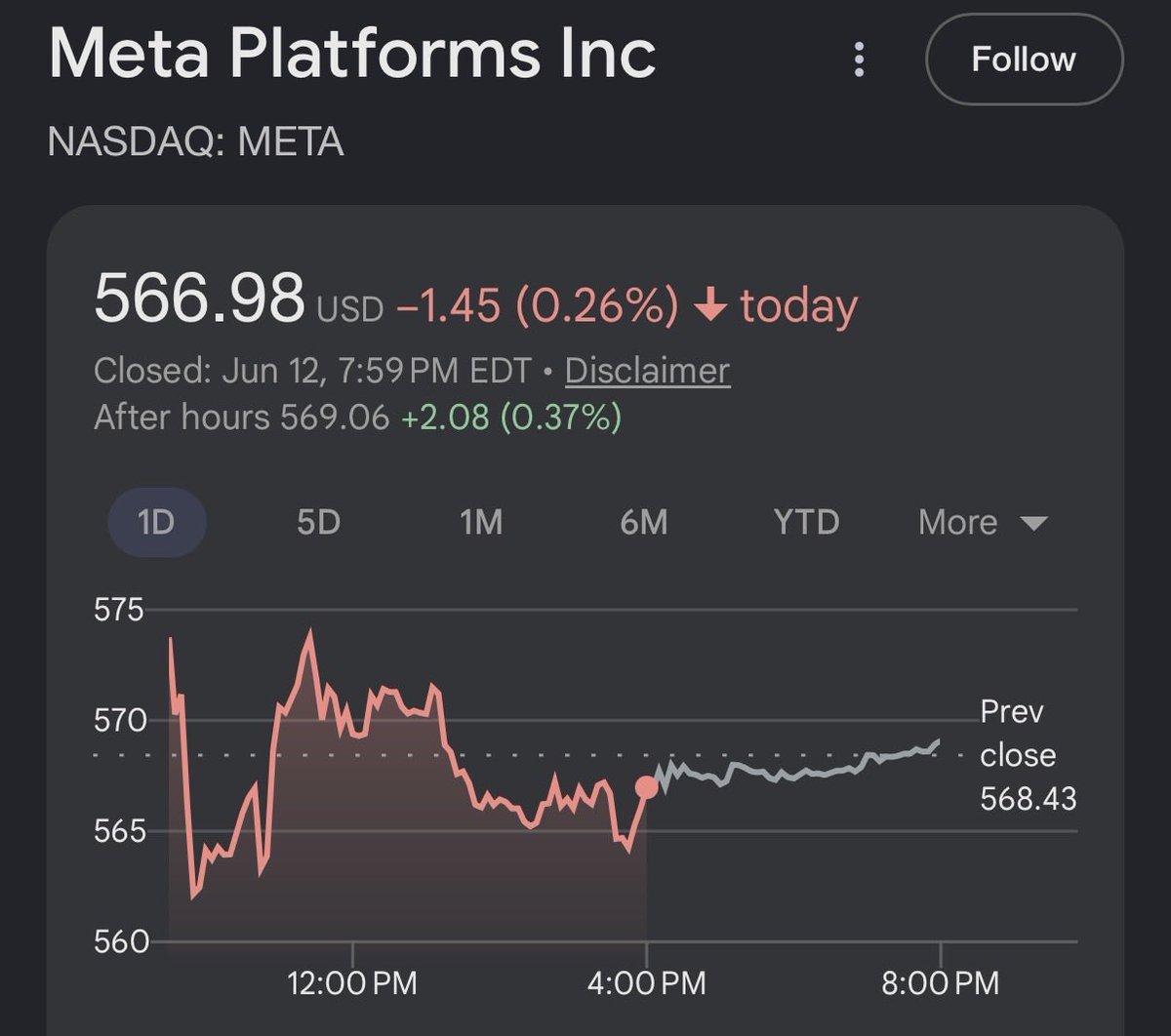The height and width of the screenshot is (1036, 1171).
Task: Switch to the 5D chart range
Action: (x=318, y=522)
